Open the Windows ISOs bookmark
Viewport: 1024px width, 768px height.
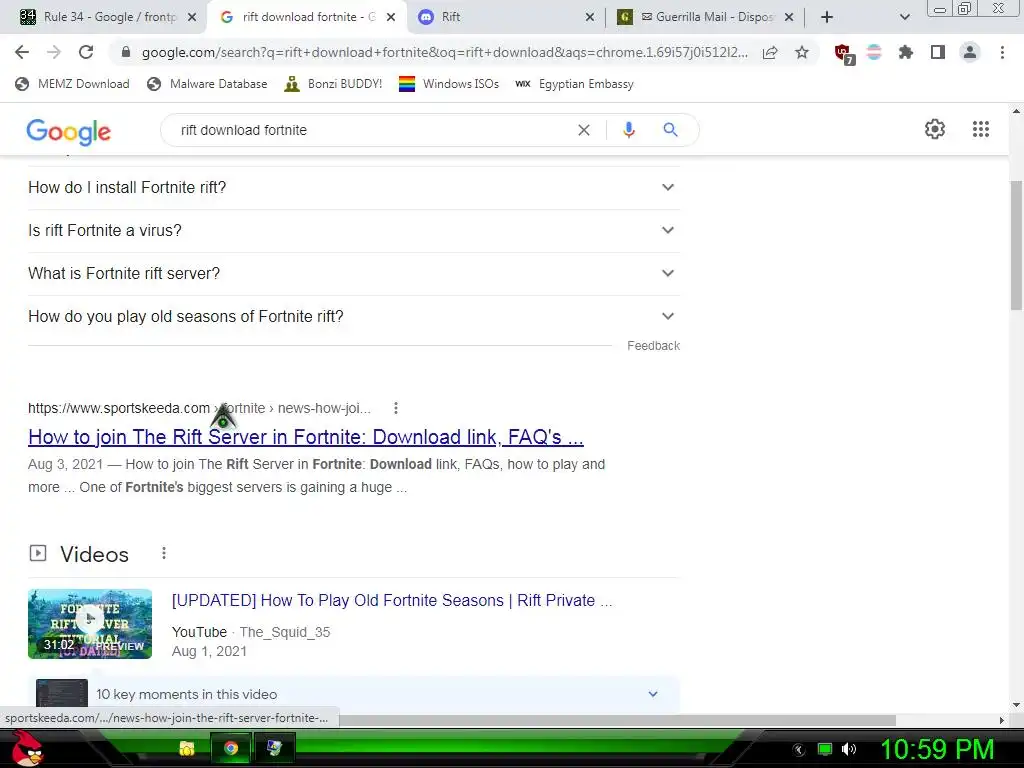[449, 84]
